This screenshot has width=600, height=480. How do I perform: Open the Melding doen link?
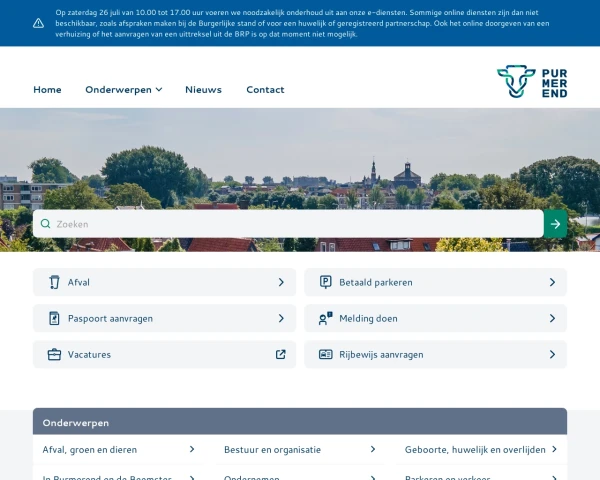pos(435,318)
